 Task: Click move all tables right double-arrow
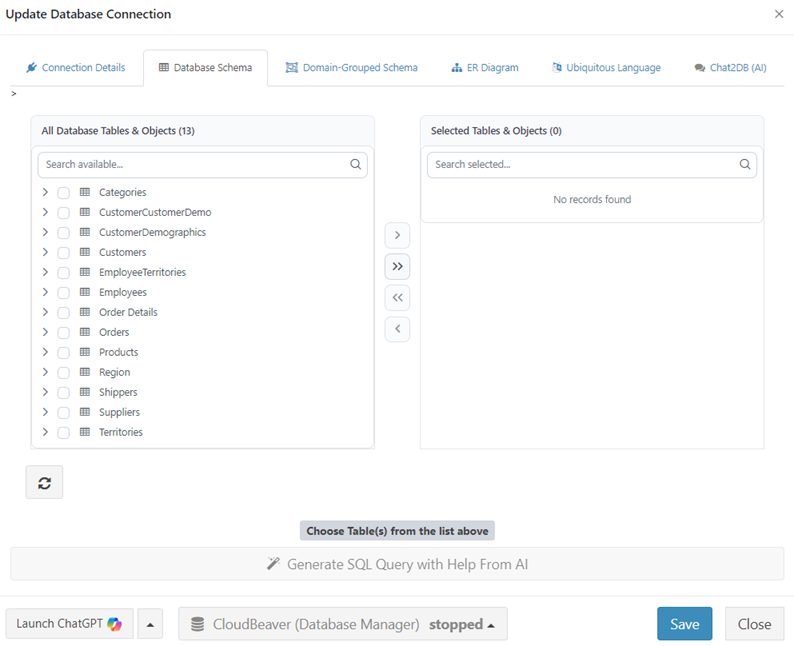(397, 266)
